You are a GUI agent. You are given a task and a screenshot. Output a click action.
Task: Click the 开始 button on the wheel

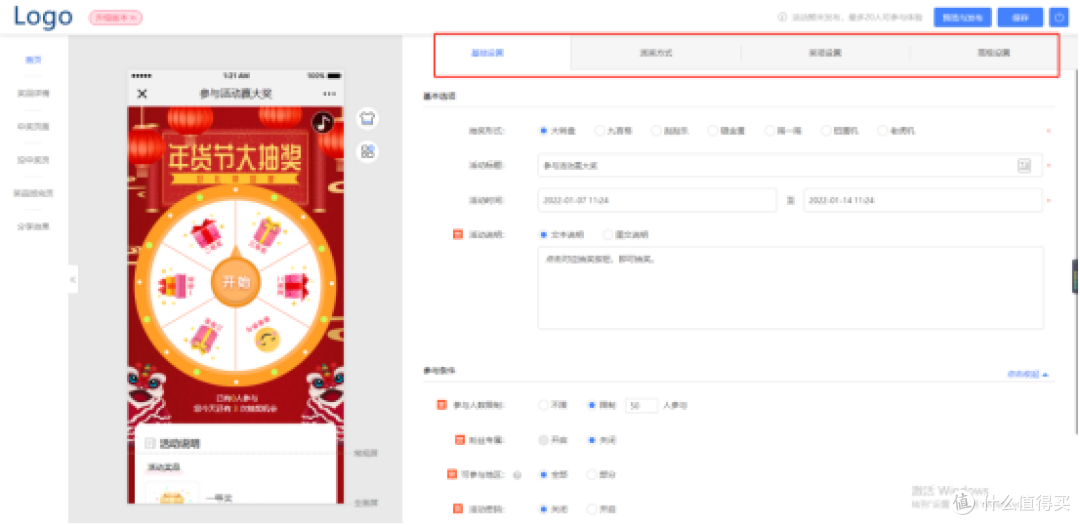[235, 282]
